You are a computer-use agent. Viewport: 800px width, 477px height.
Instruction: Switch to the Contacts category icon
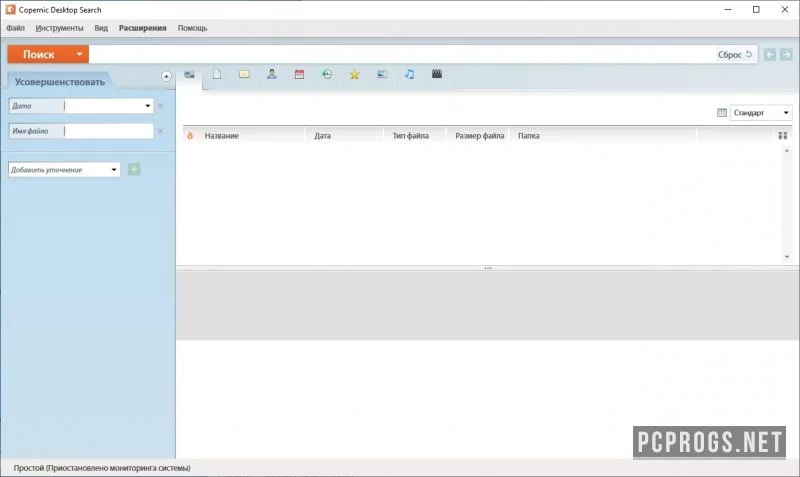(272, 74)
